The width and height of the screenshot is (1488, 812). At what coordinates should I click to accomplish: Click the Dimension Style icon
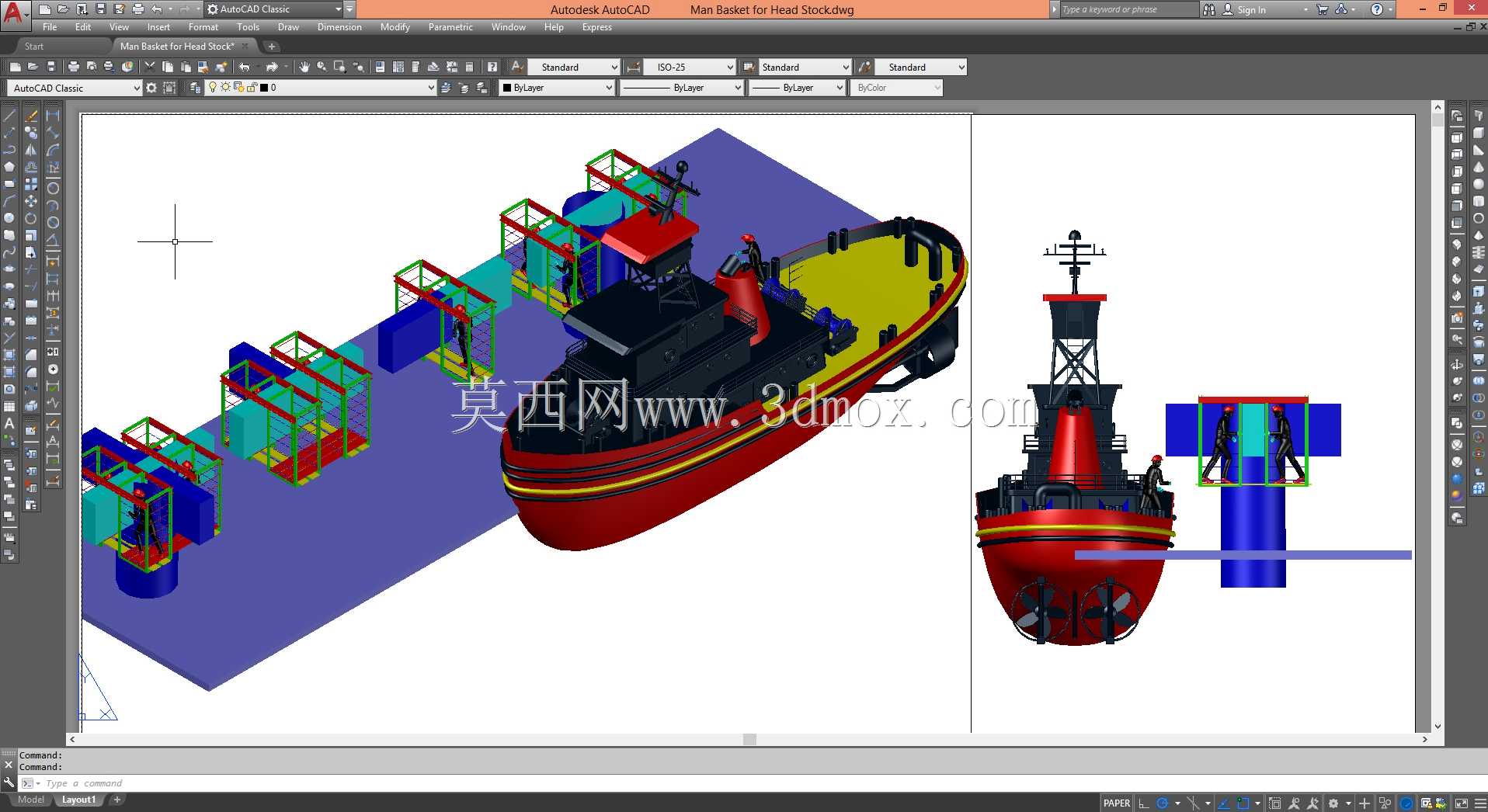634,67
